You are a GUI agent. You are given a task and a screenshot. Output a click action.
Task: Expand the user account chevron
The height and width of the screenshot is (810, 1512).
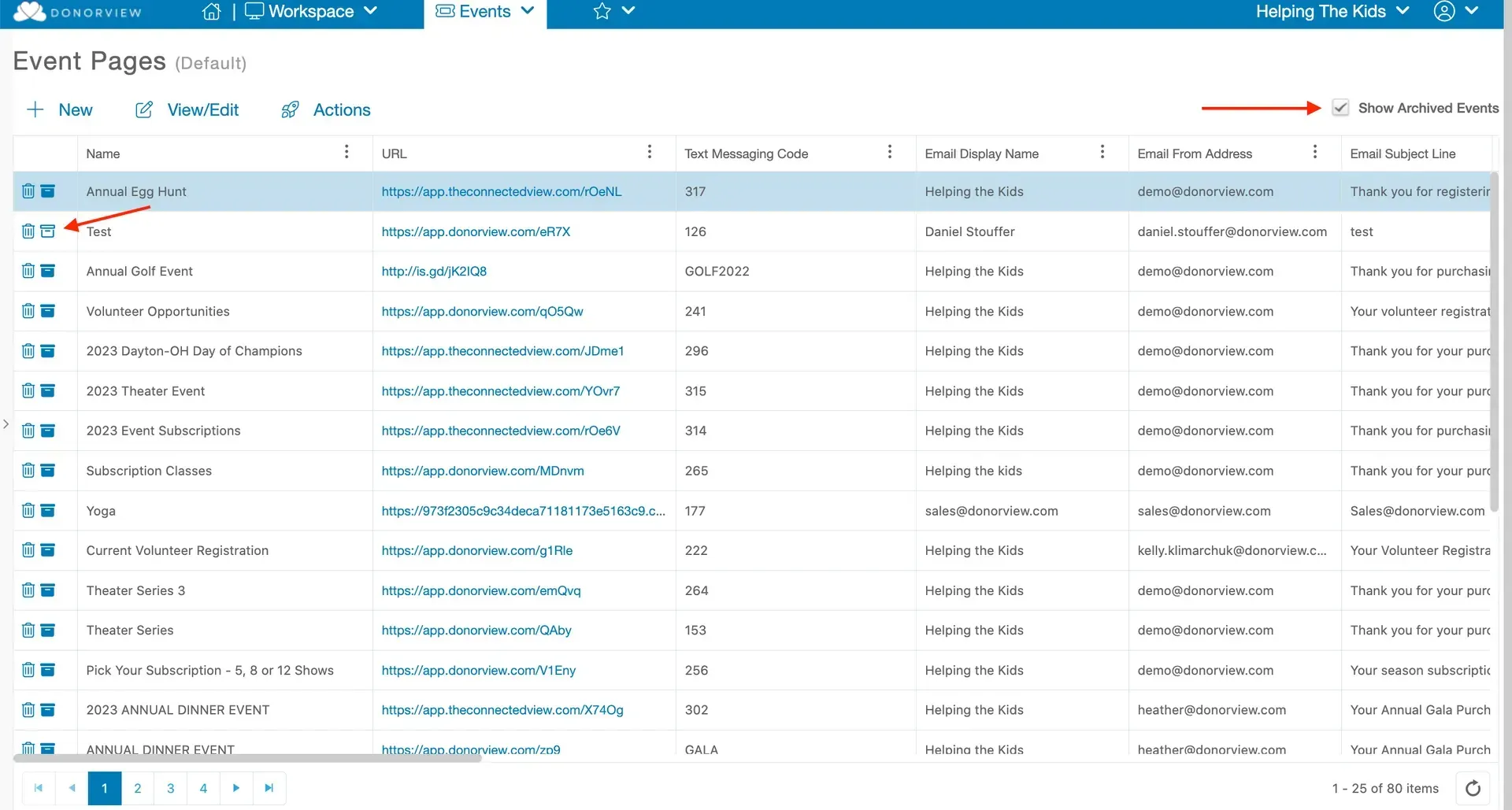click(x=1471, y=11)
